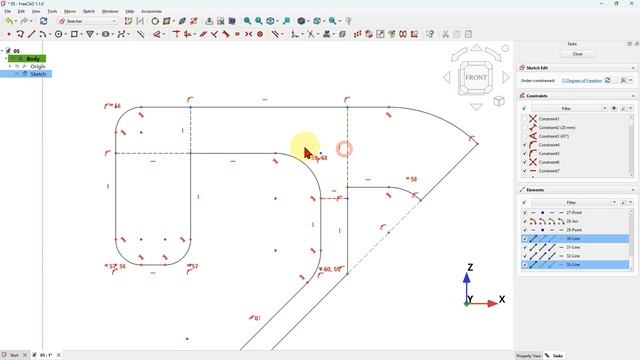This screenshot has width=640, height=360.
Task: Select the Sketch item in model tree
Action: (x=38, y=74)
